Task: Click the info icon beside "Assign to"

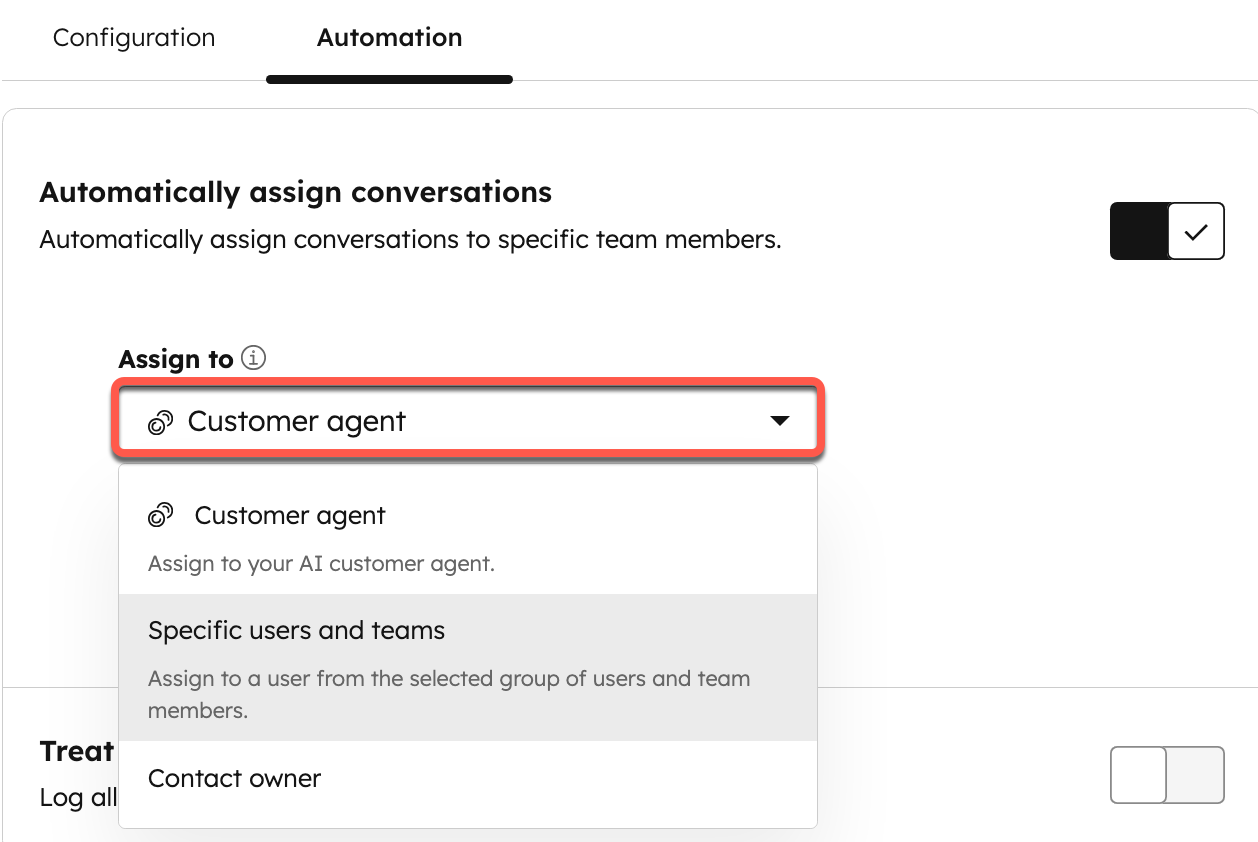Action: click(x=253, y=358)
